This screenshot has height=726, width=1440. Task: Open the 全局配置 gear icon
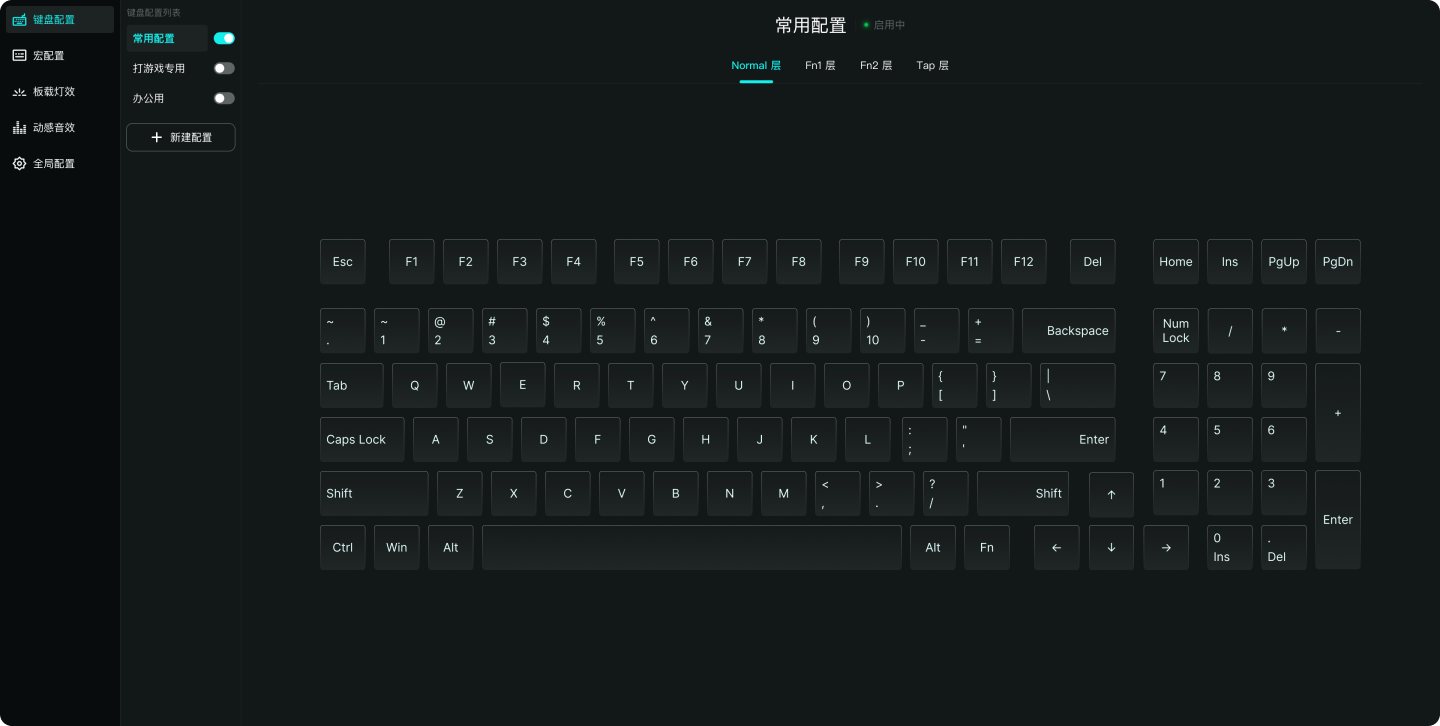pos(19,163)
